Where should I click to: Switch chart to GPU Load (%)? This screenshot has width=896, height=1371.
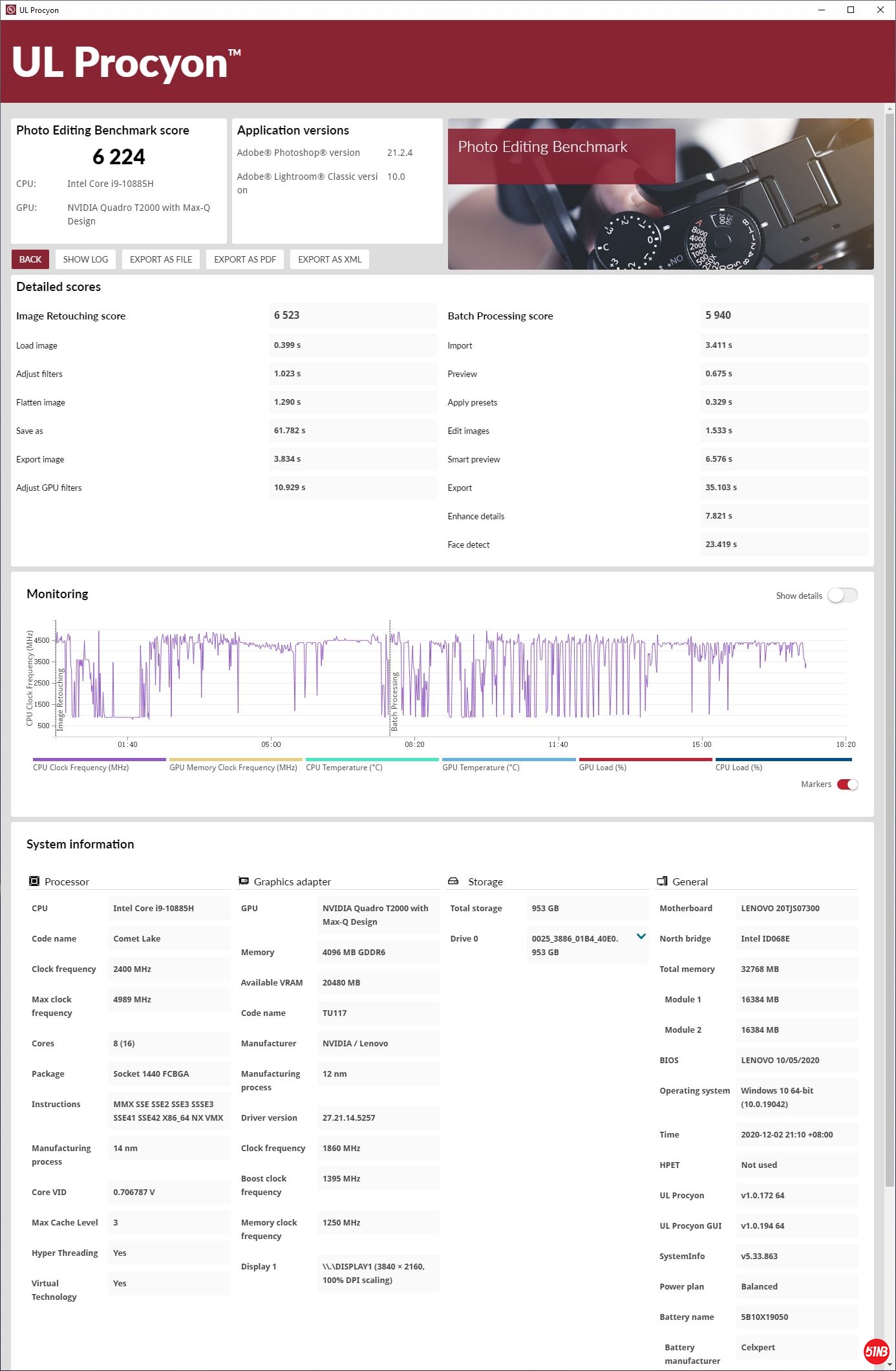point(646,765)
